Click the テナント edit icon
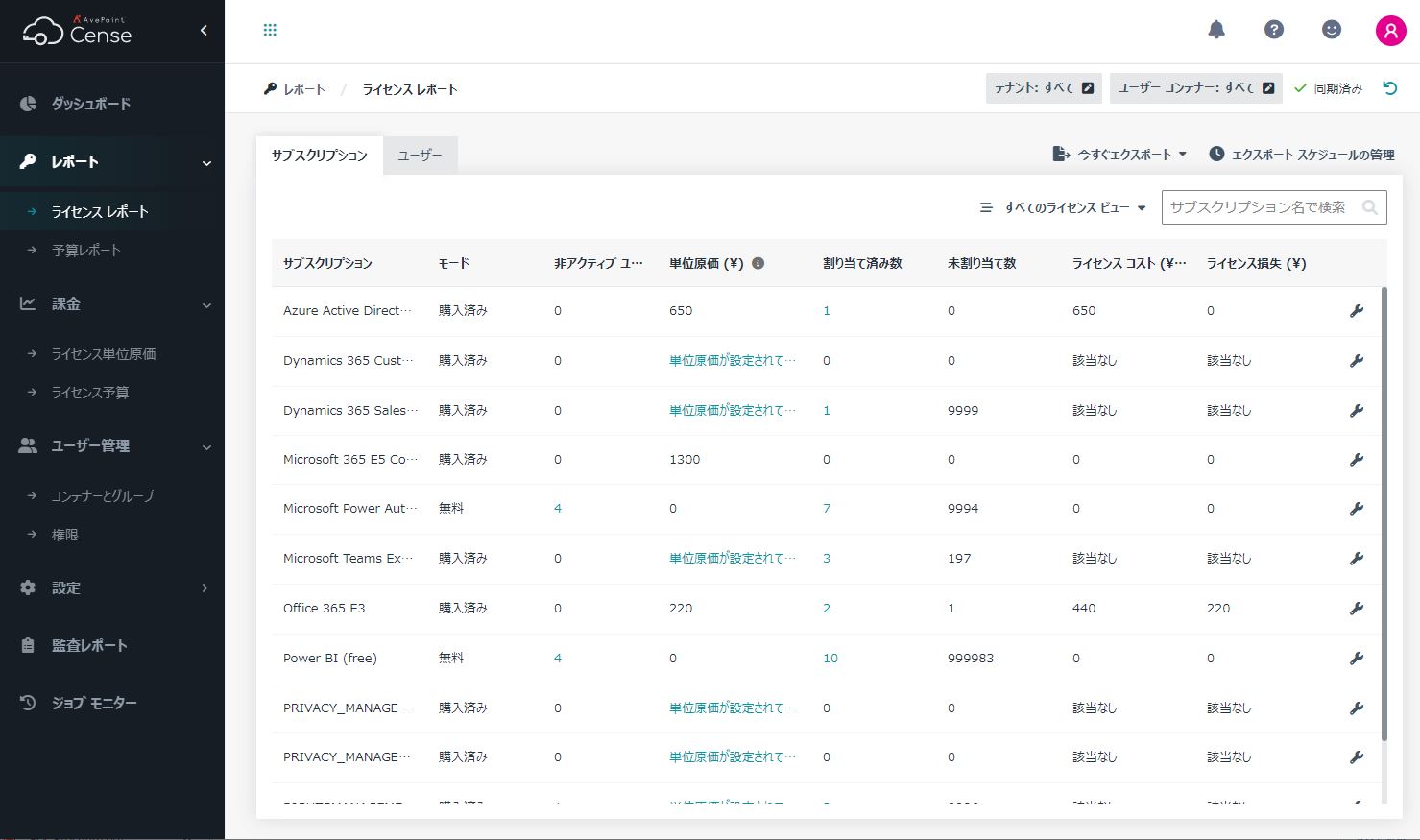The height and width of the screenshot is (840, 1420). click(1088, 88)
